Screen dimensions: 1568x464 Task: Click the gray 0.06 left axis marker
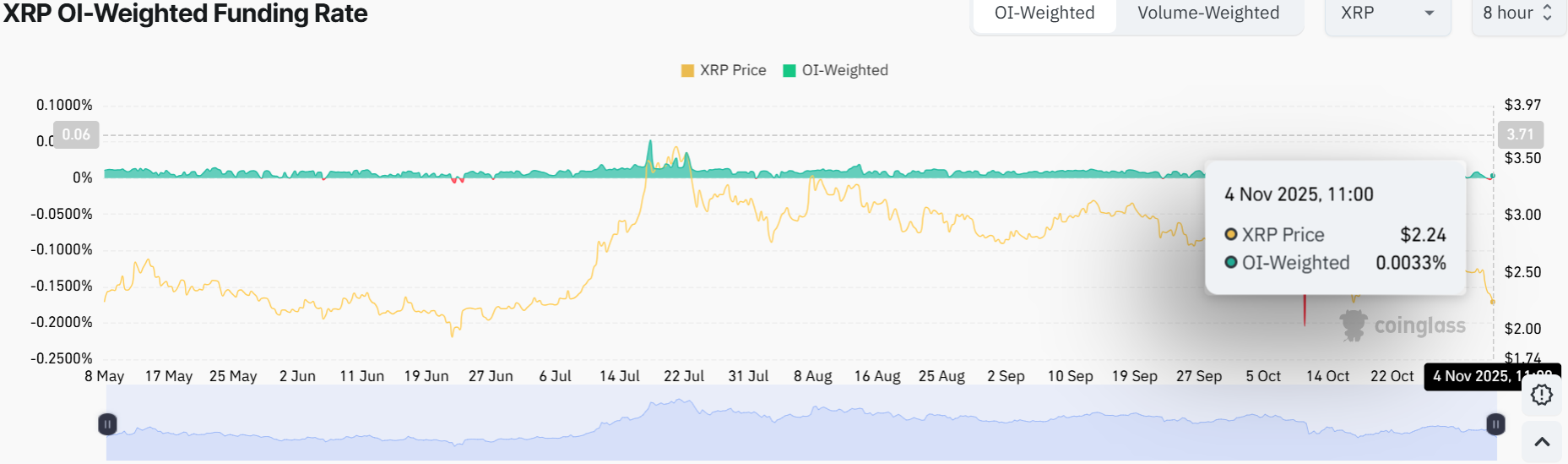point(76,134)
